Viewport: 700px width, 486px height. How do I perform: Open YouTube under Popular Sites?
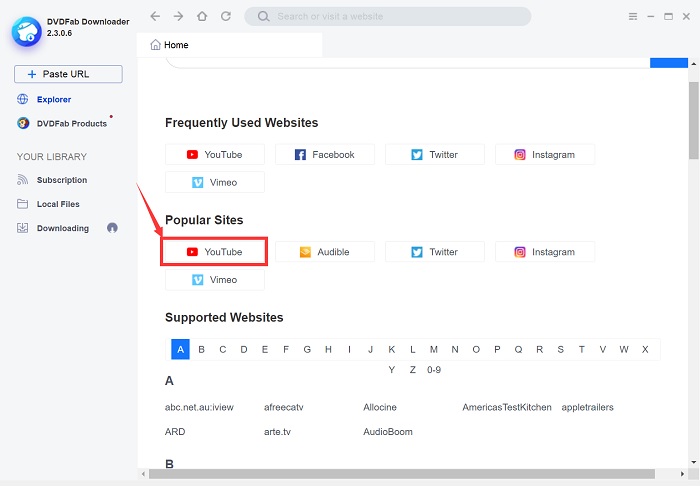215,252
